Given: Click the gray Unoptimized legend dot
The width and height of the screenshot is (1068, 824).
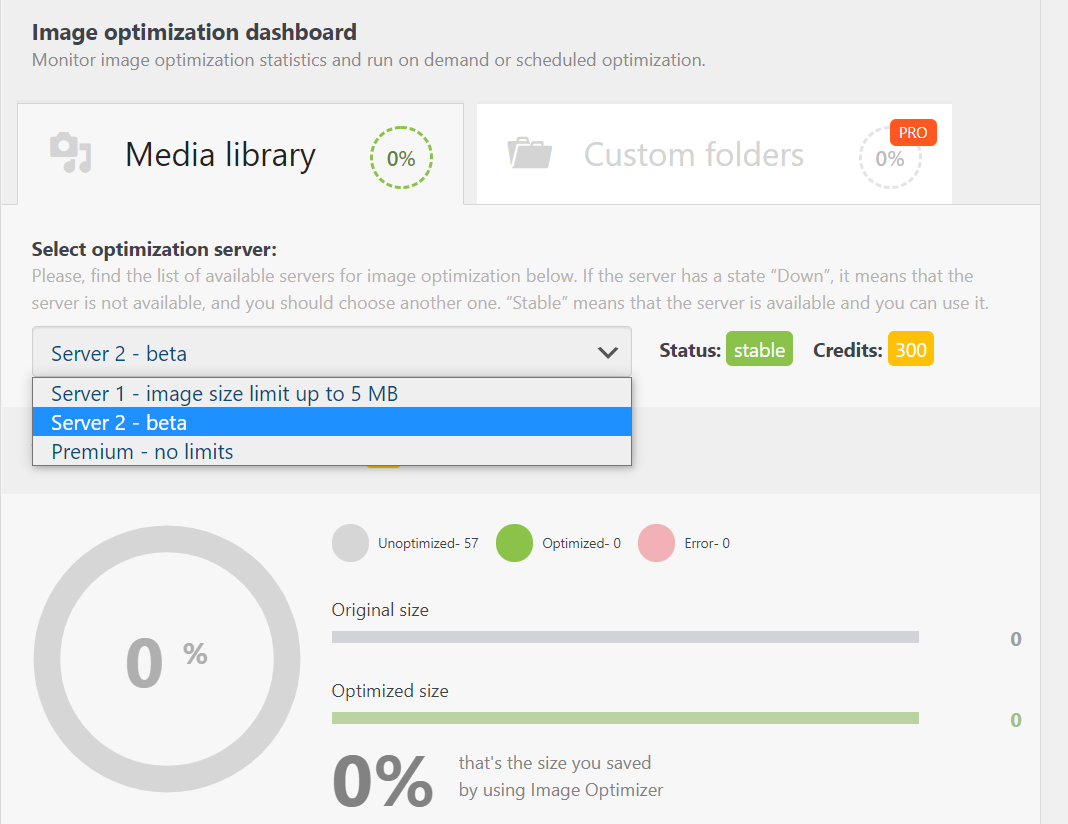Looking at the screenshot, I should click(x=351, y=543).
